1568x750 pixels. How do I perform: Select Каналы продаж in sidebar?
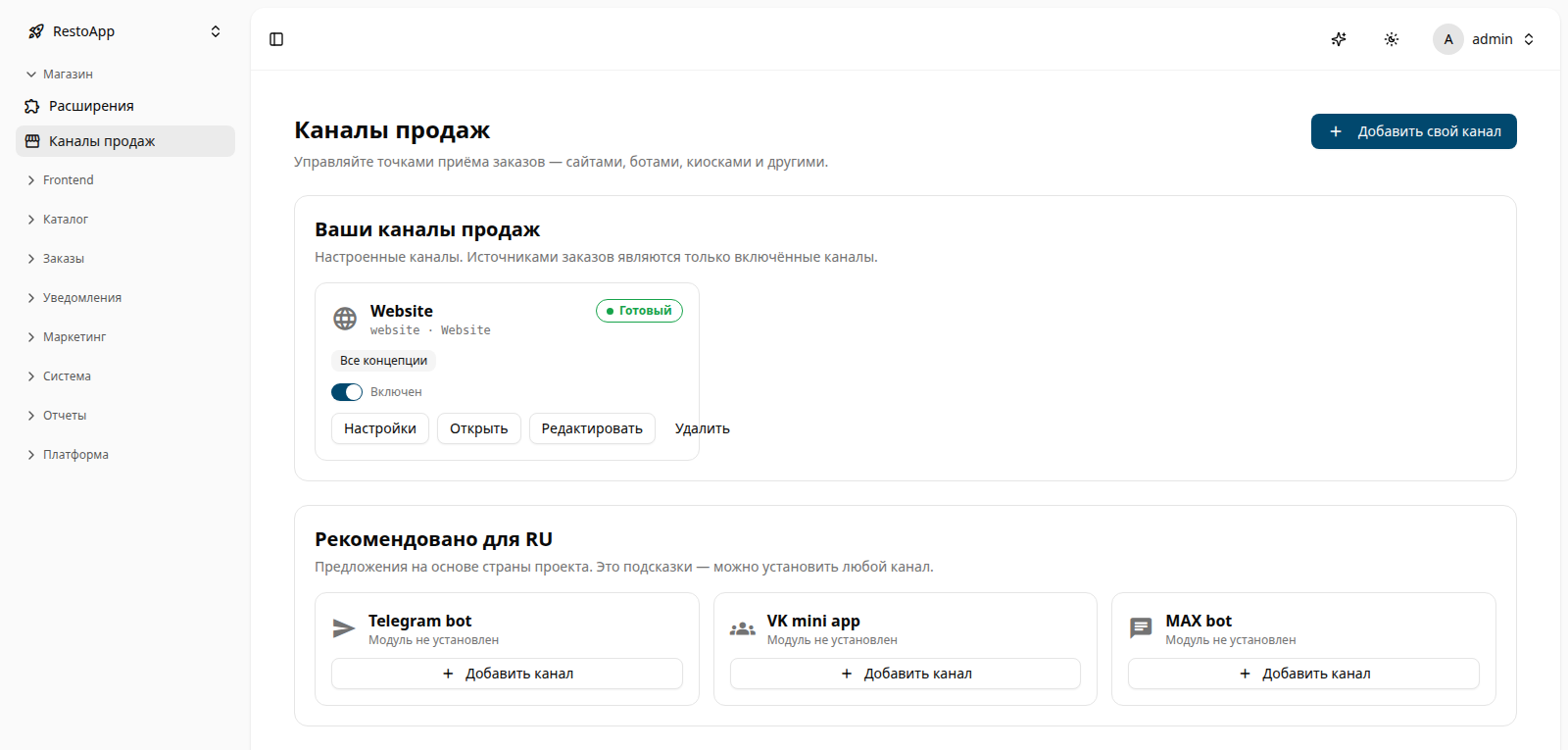click(125, 141)
